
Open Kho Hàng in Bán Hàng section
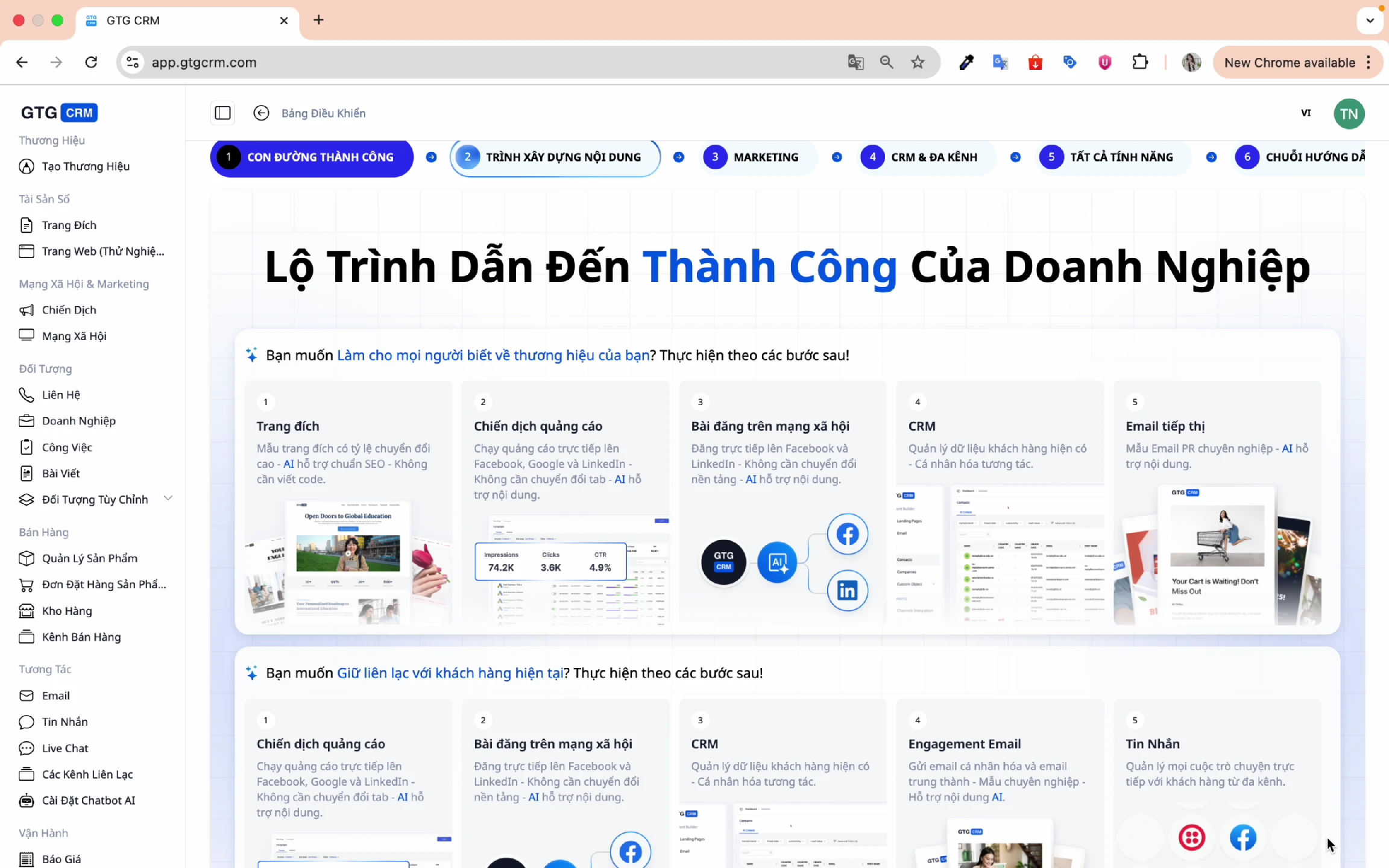click(x=66, y=611)
